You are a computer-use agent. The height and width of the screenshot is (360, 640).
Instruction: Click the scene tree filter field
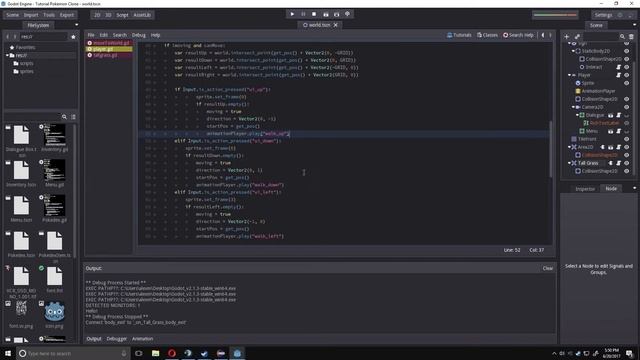(x=600, y=36)
